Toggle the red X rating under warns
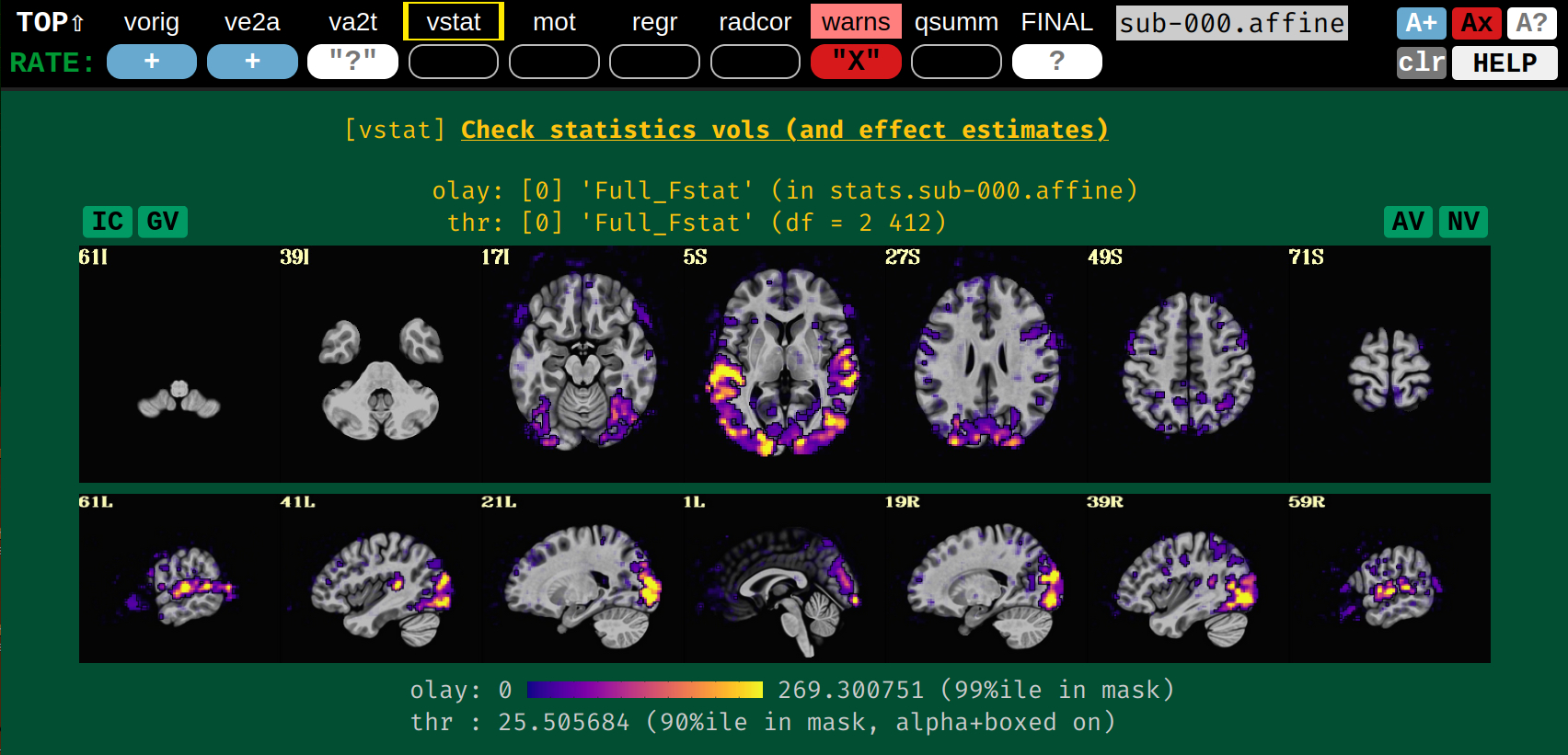 [856, 62]
